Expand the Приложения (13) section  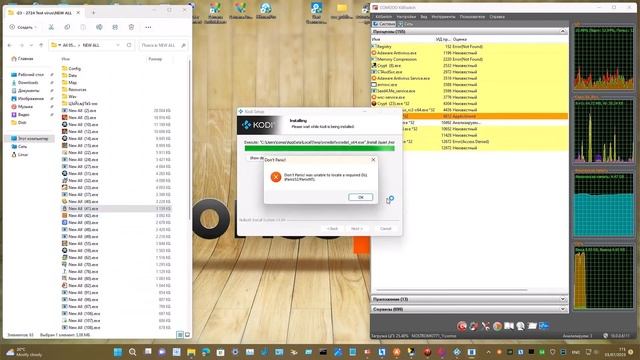point(562,299)
